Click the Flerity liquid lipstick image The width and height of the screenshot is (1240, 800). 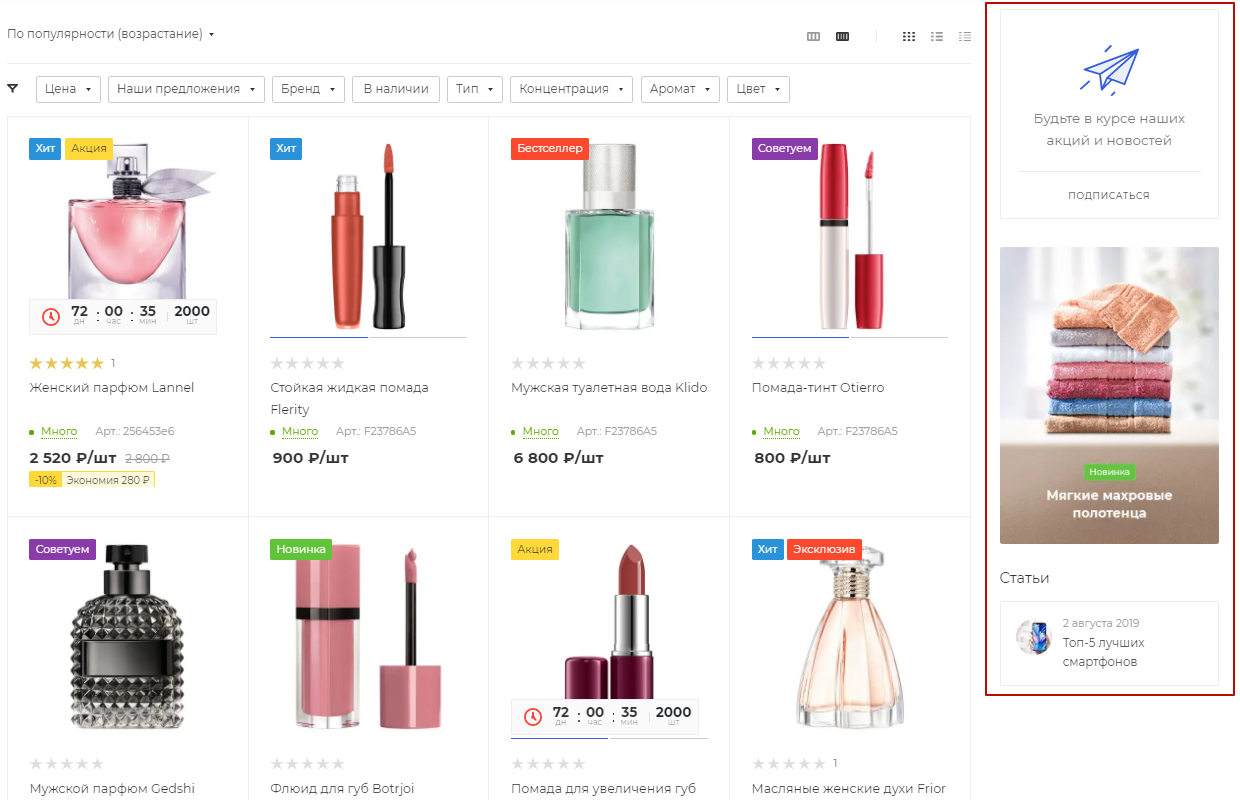369,235
